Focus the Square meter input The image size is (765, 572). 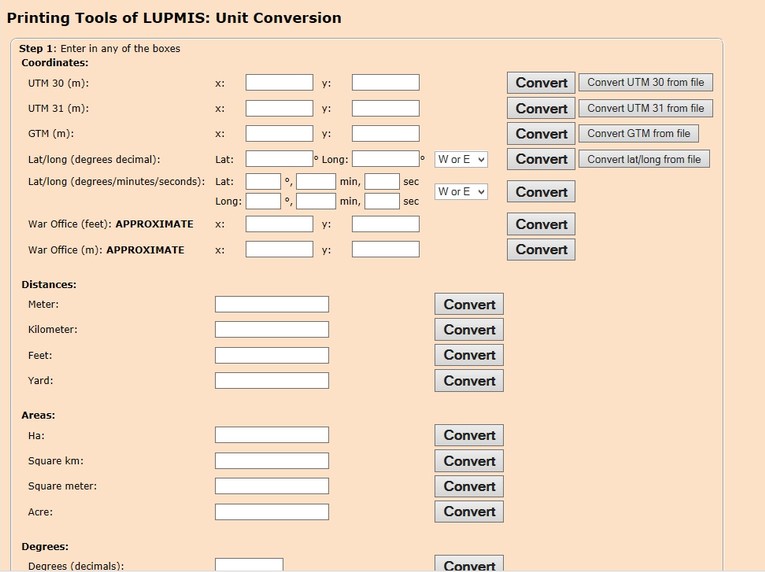[x=272, y=486]
